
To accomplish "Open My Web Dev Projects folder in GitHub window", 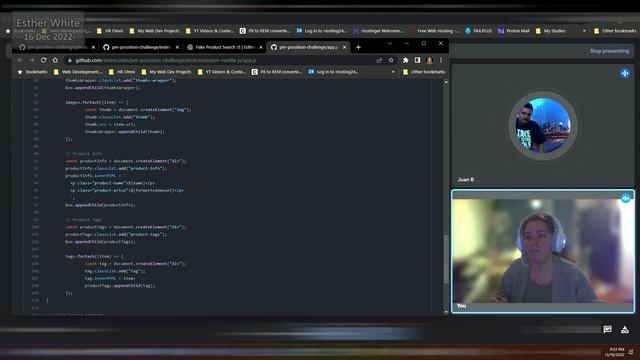I will 166,72.
